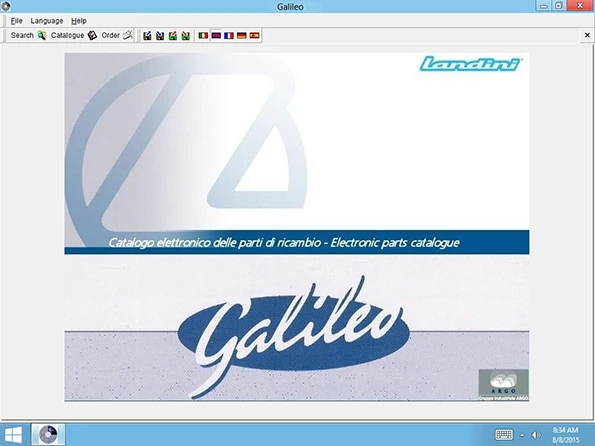Open the volume speaker tray icon
Screen dimensions: 595x446
[536, 435]
